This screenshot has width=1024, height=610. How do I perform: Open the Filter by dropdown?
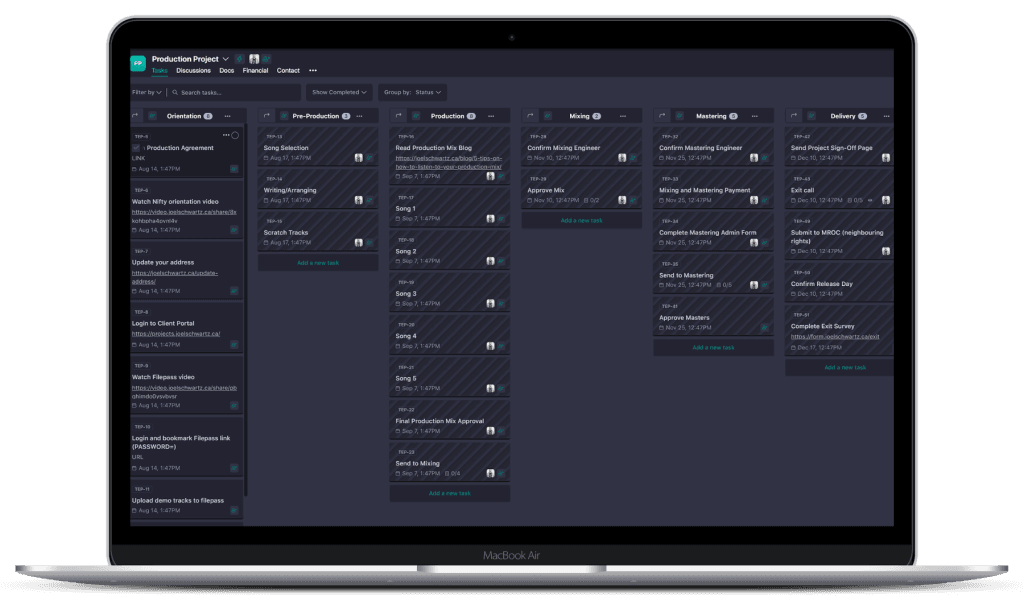tap(145, 92)
